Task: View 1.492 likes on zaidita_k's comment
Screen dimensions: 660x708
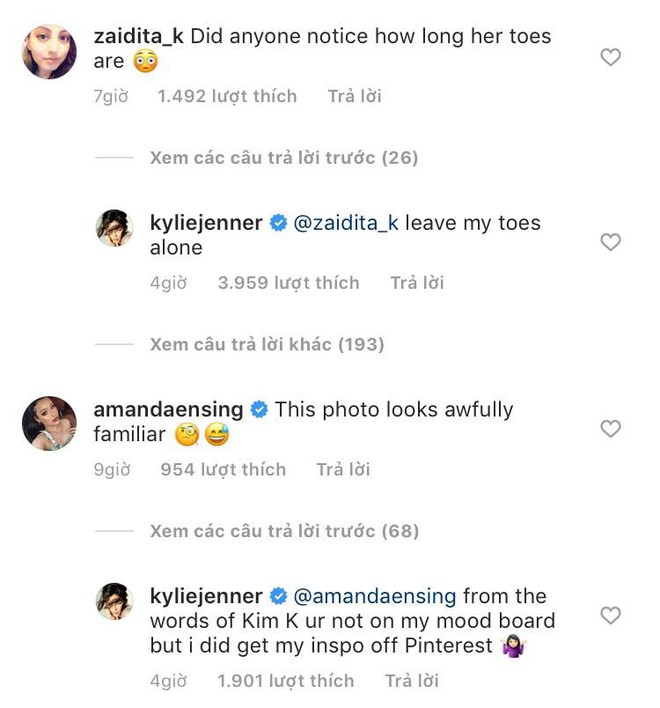Action: pos(227,97)
